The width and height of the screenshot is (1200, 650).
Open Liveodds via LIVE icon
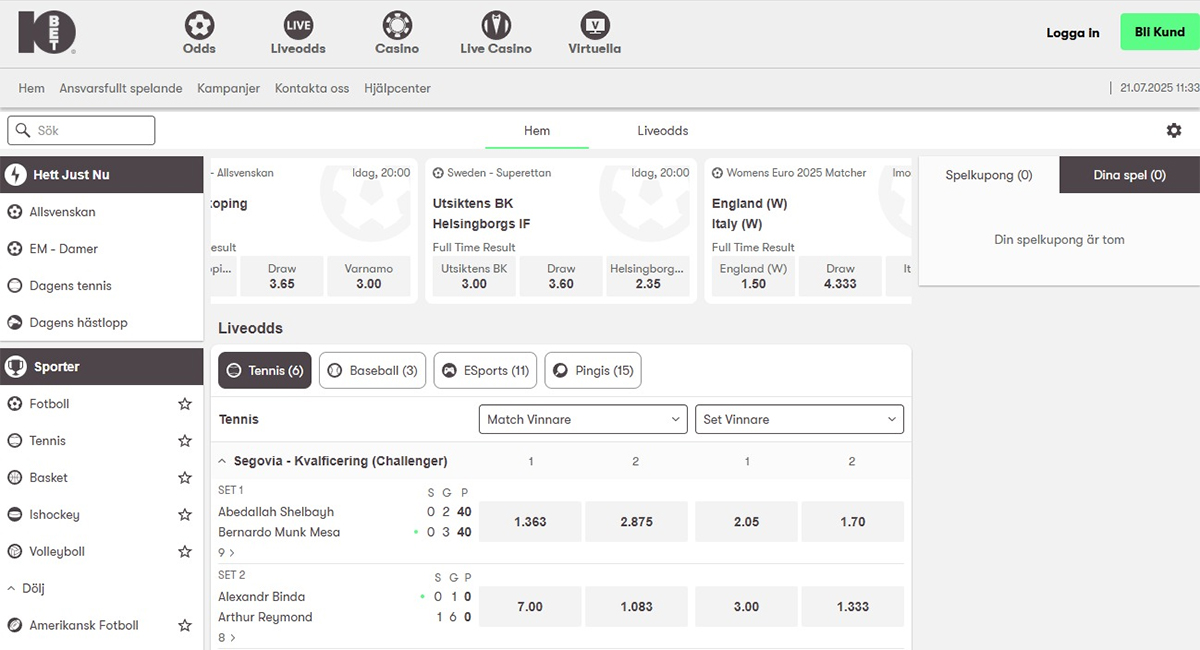298,25
